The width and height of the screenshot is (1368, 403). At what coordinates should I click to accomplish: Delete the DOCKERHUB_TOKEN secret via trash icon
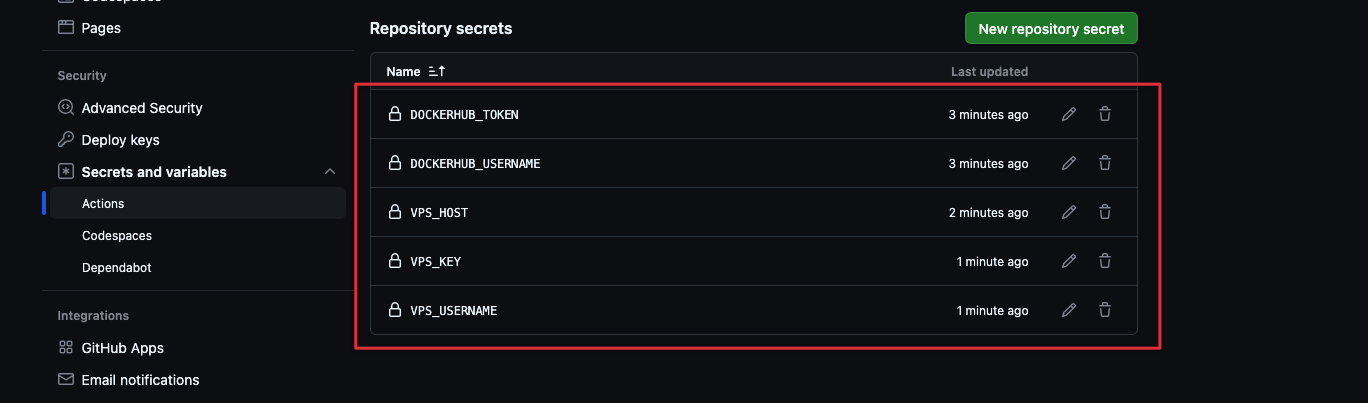[1105, 114]
